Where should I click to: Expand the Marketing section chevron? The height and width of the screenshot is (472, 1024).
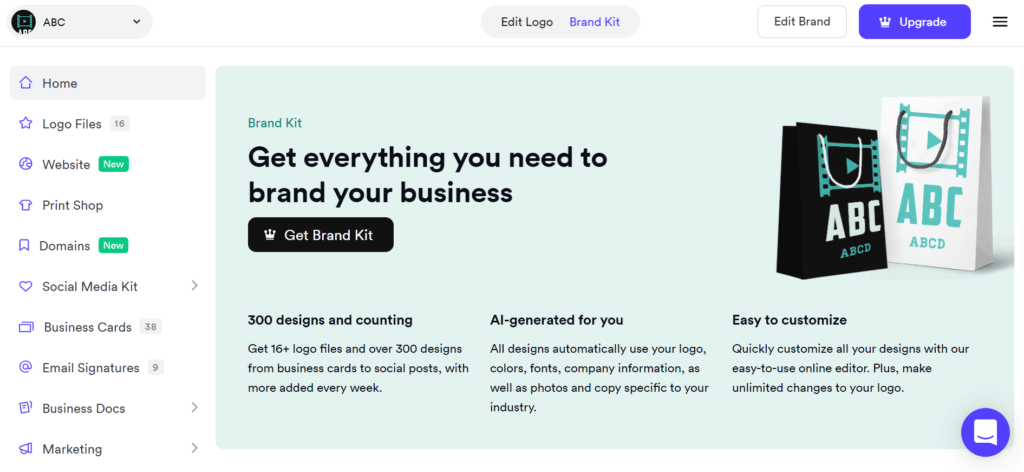tap(194, 449)
